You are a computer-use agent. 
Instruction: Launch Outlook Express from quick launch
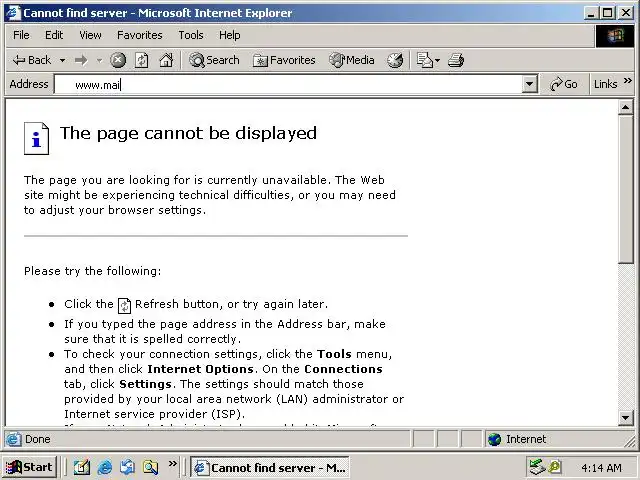pos(127,467)
